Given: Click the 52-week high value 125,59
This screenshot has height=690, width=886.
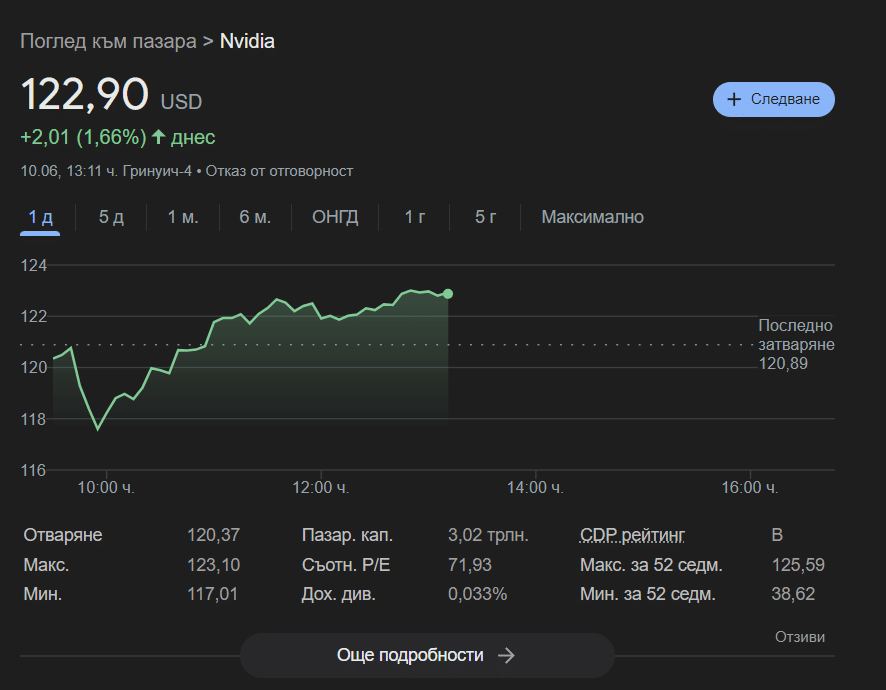Looking at the screenshot, I should pyautogui.click(x=798, y=565).
